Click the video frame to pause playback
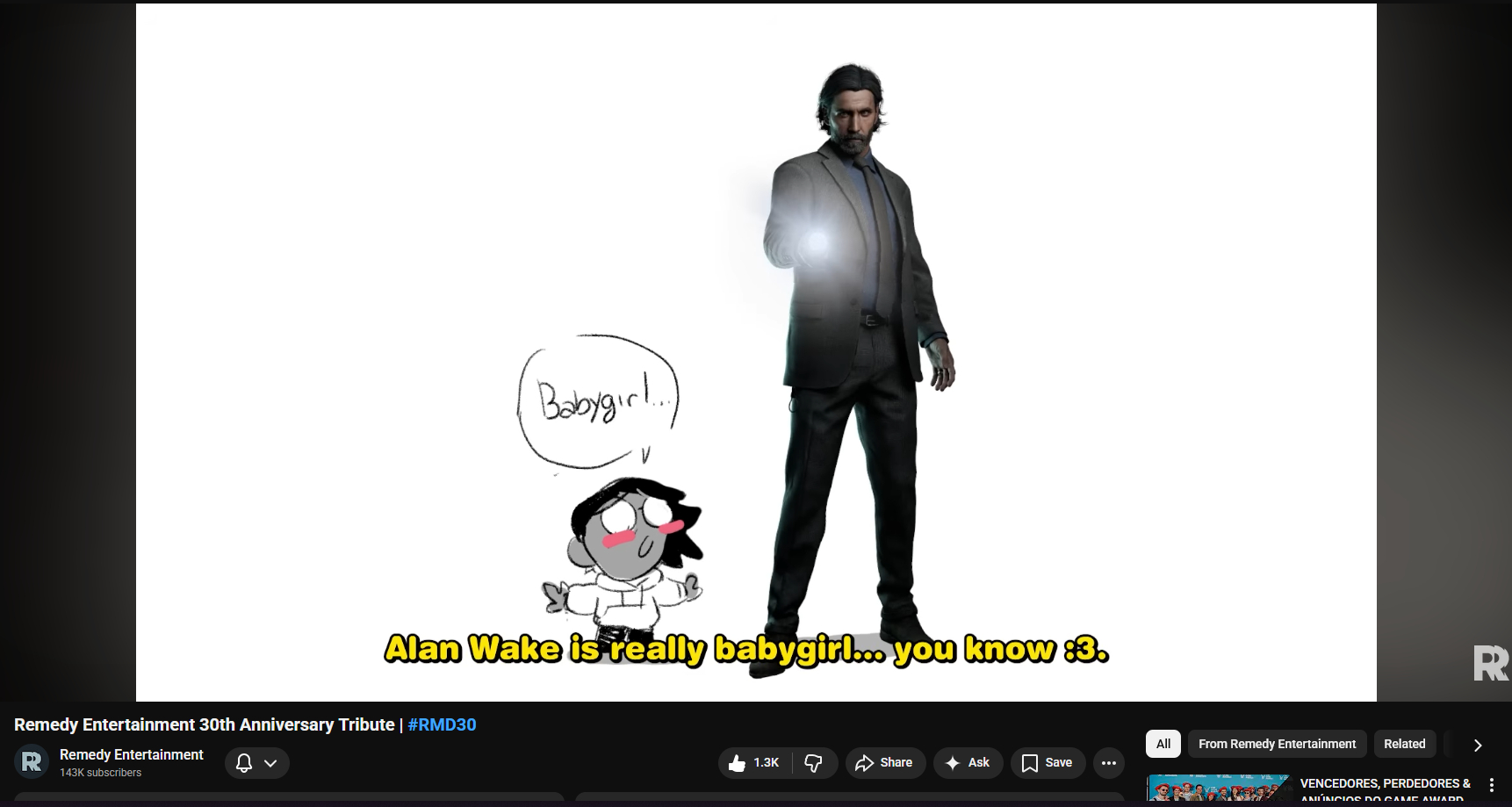The image size is (1512, 807). click(x=755, y=263)
